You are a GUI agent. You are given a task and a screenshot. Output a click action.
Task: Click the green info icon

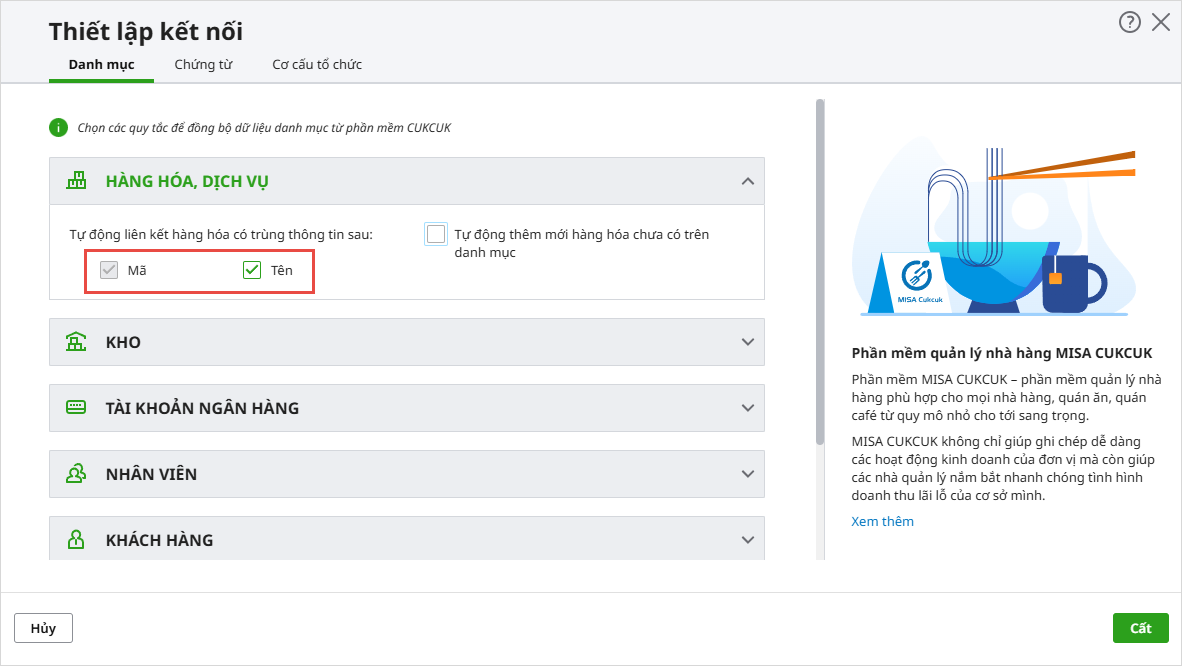[58, 128]
